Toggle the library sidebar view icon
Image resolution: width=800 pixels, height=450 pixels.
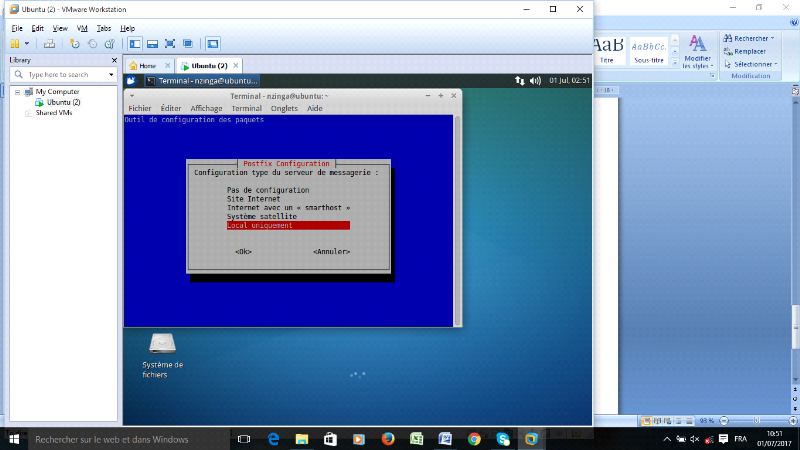tap(135, 44)
